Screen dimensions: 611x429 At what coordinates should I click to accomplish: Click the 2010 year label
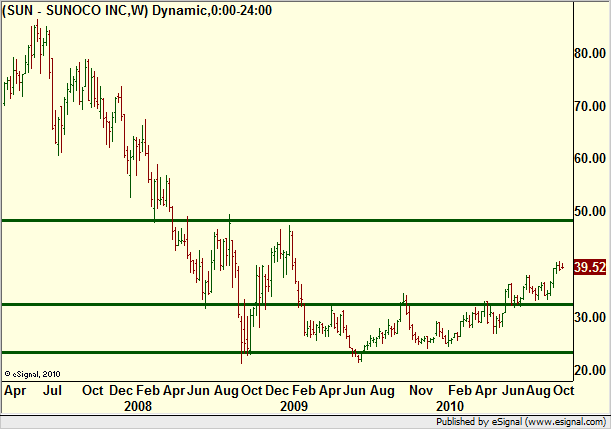pyautogui.click(x=450, y=406)
